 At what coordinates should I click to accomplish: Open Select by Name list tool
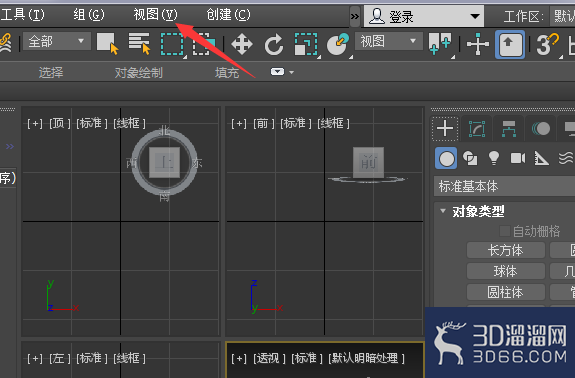(x=139, y=44)
